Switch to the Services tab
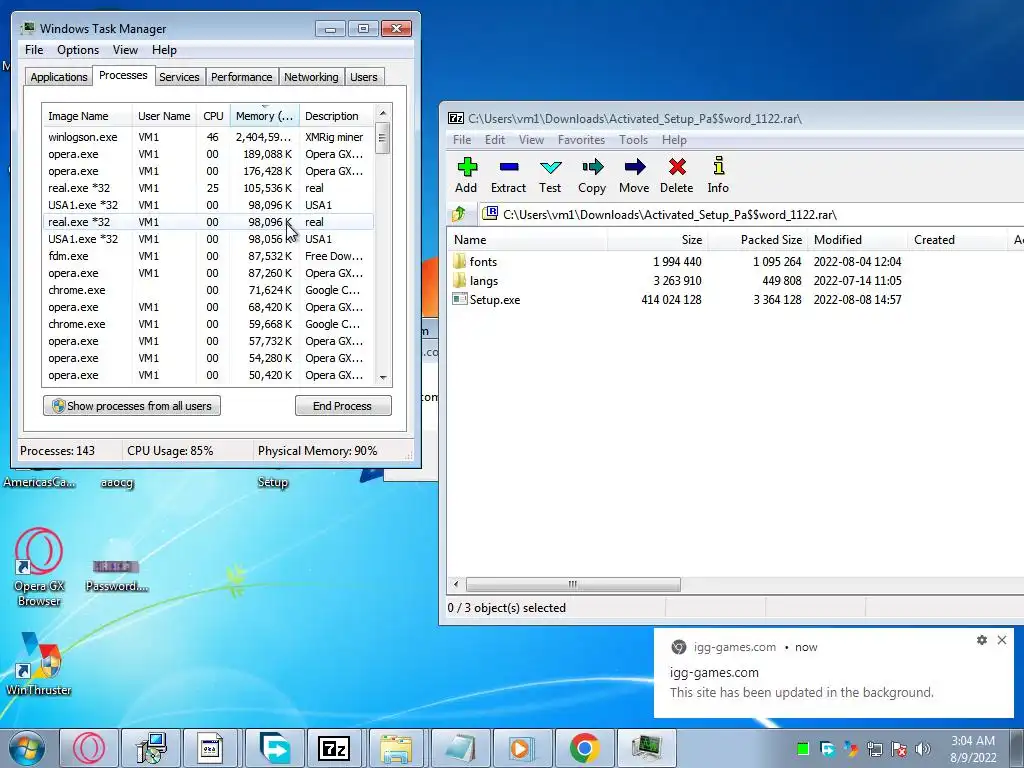The height and width of the screenshot is (768, 1024). 179,77
